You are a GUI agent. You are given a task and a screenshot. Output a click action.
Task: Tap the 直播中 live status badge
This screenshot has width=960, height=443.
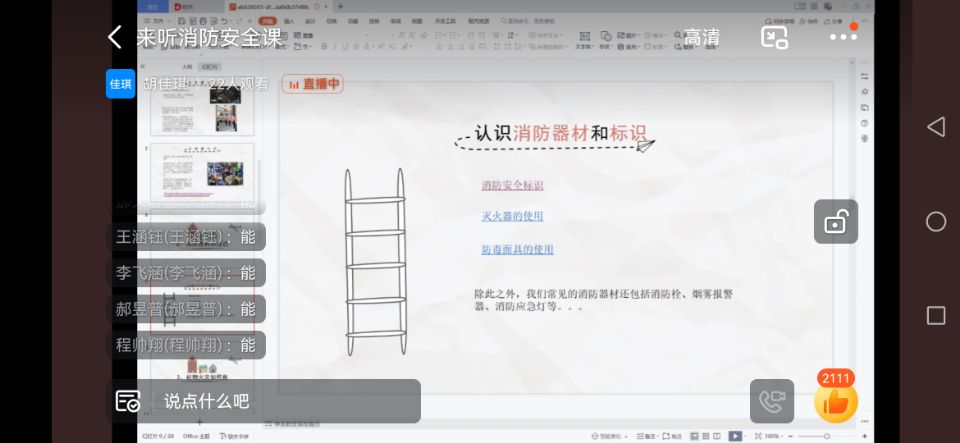[x=312, y=85]
